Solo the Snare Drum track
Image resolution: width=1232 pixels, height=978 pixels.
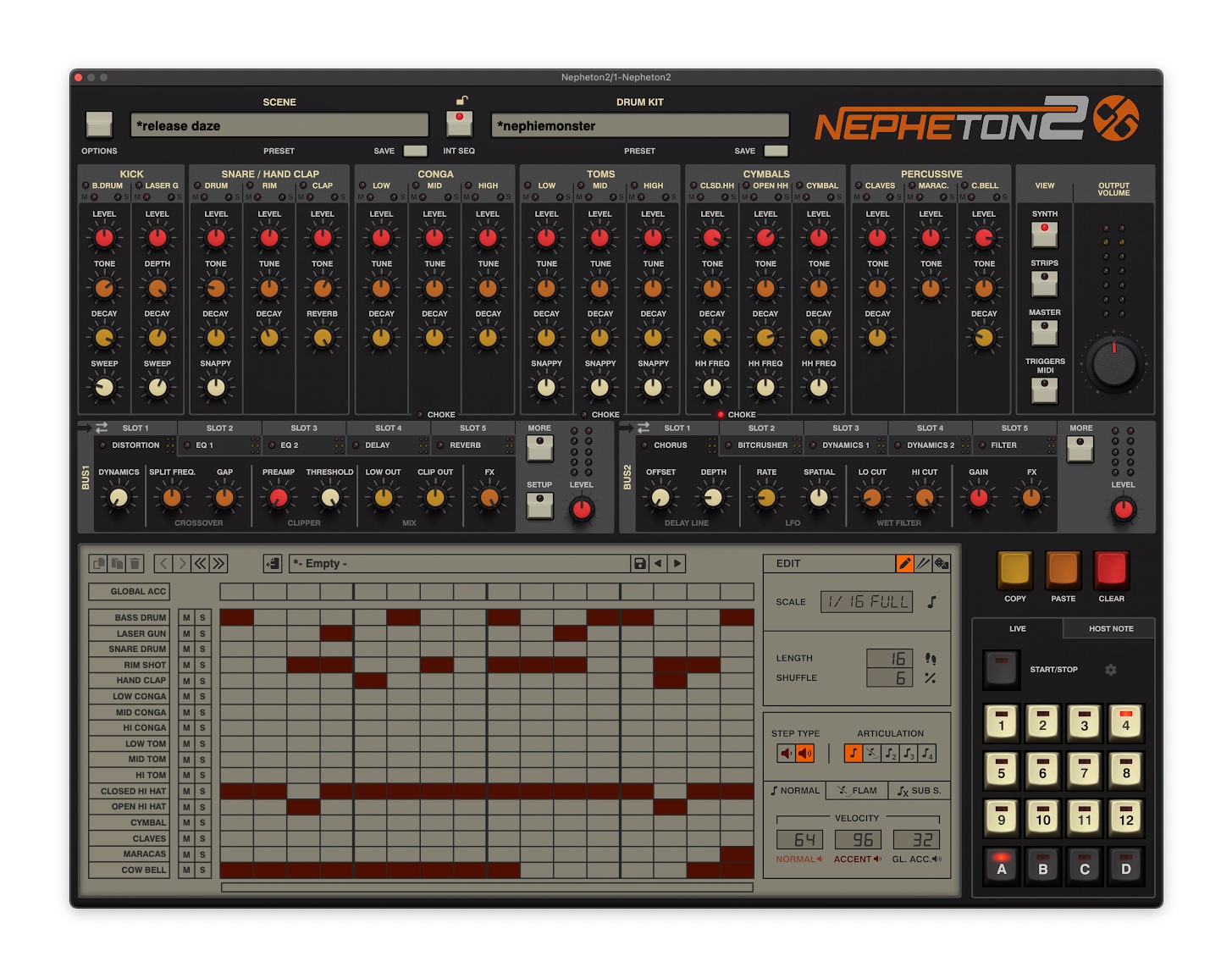202,649
